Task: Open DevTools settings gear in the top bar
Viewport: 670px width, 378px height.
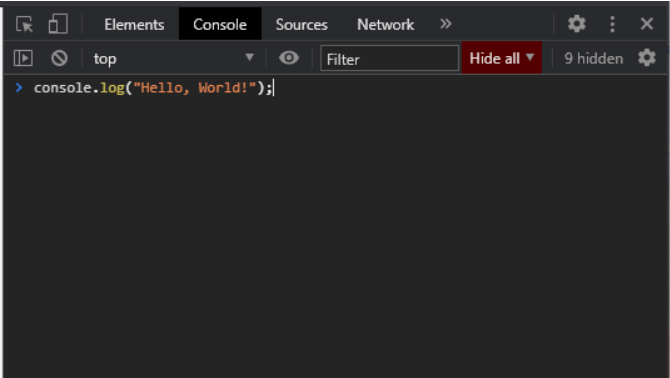Action: click(576, 24)
